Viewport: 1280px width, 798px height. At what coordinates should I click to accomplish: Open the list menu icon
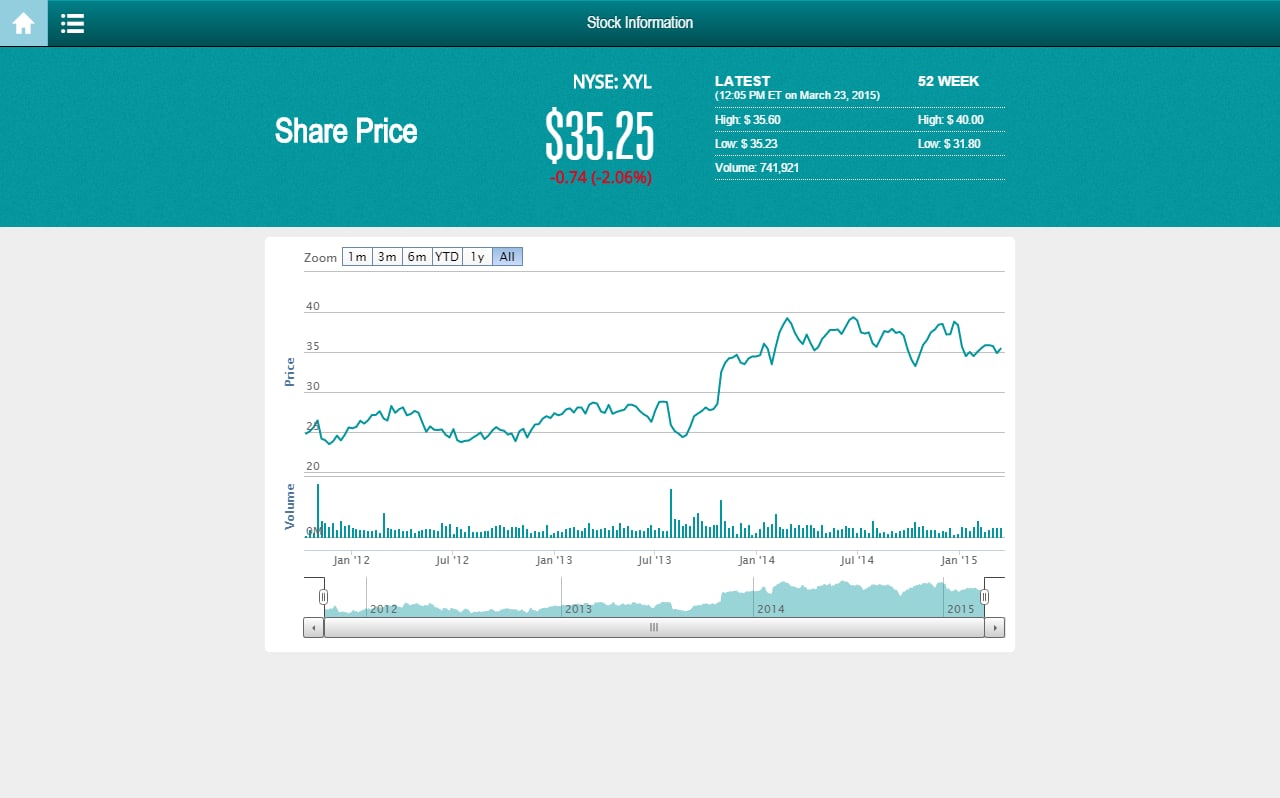(x=72, y=23)
